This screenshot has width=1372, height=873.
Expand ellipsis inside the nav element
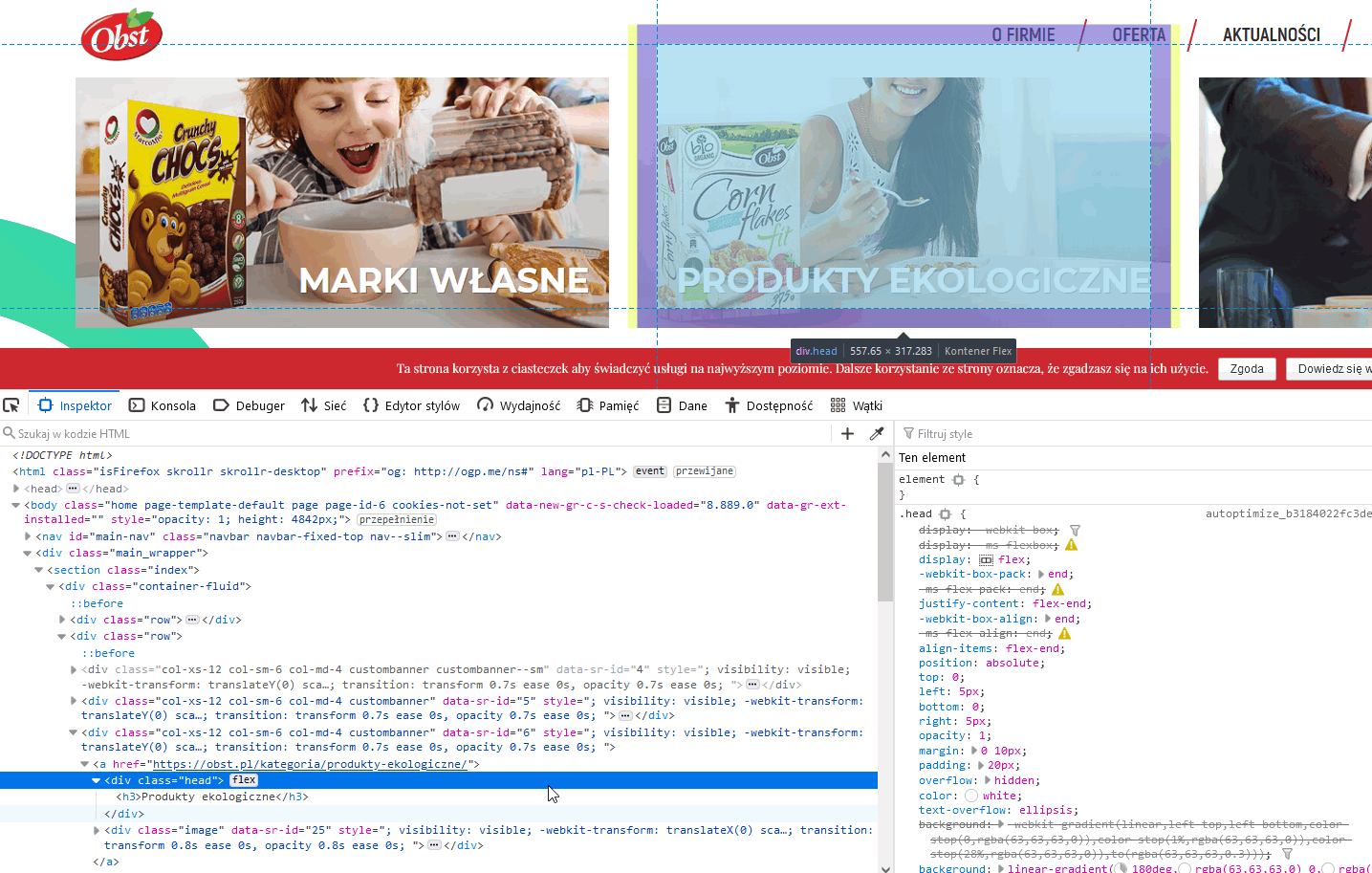point(452,536)
